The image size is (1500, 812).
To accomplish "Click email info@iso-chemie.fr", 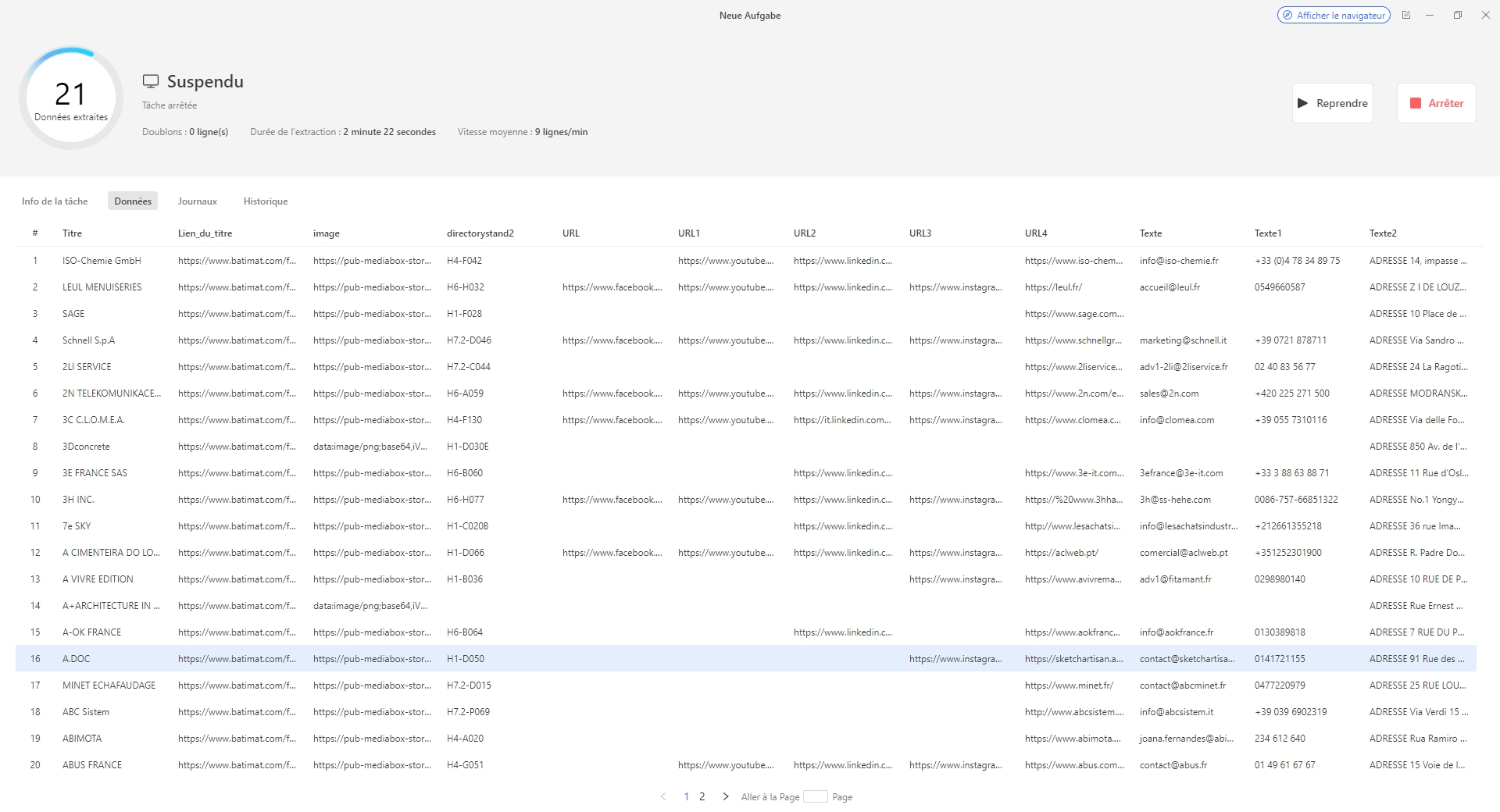I will (1179, 261).
